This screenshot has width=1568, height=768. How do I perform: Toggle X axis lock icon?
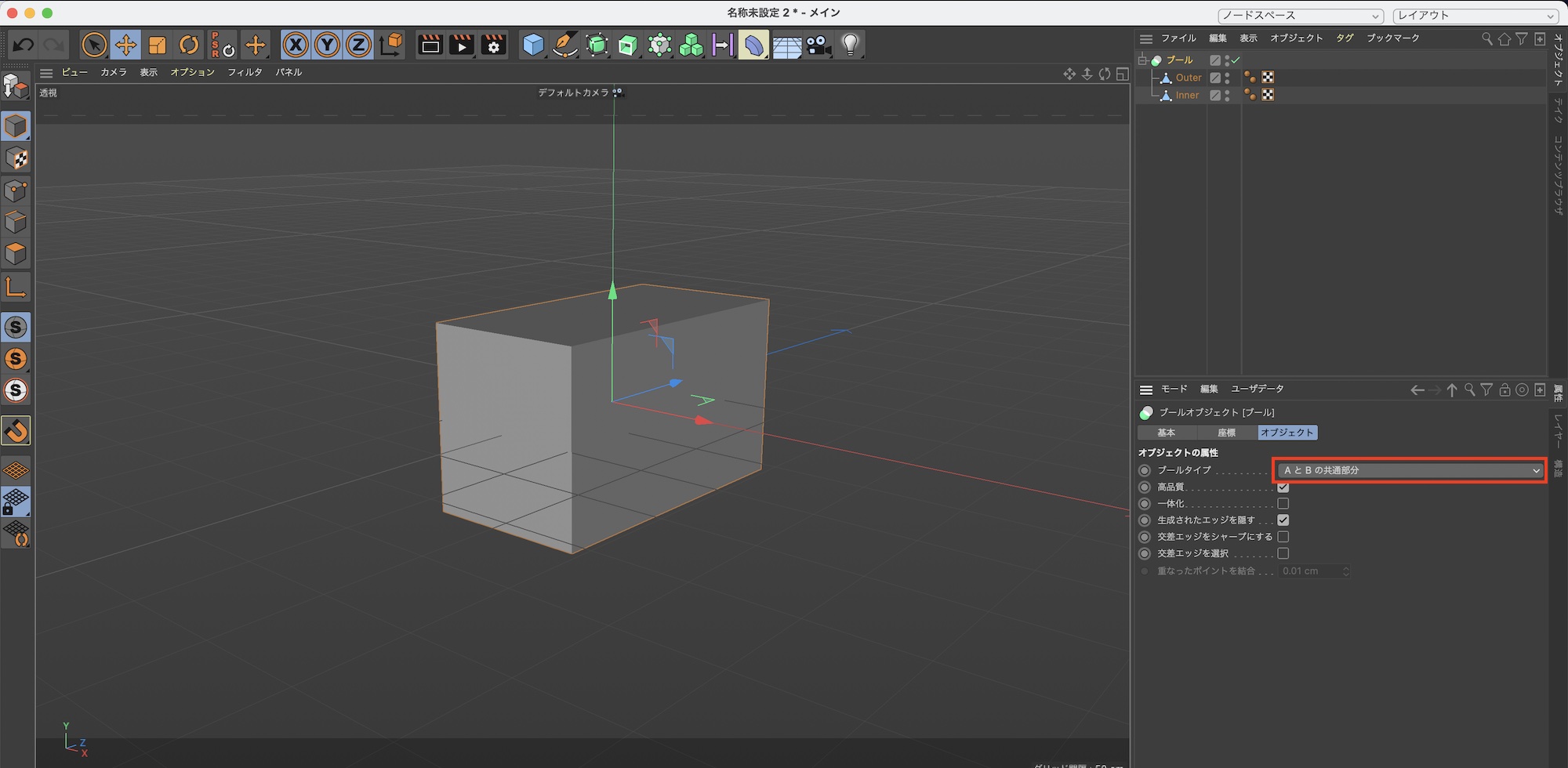coord(295,45)
